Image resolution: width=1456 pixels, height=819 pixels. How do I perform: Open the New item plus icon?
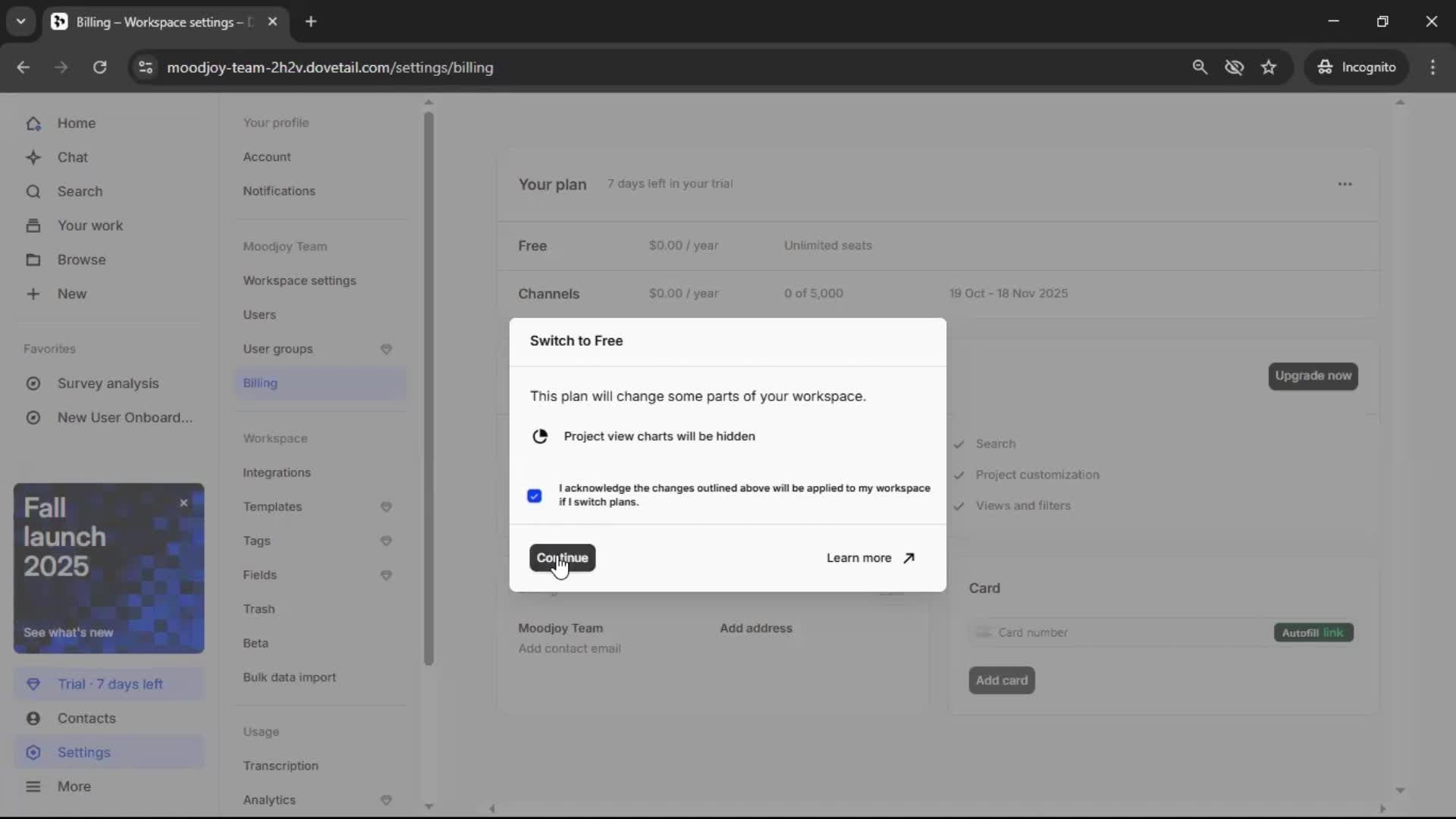coord(33,294)
